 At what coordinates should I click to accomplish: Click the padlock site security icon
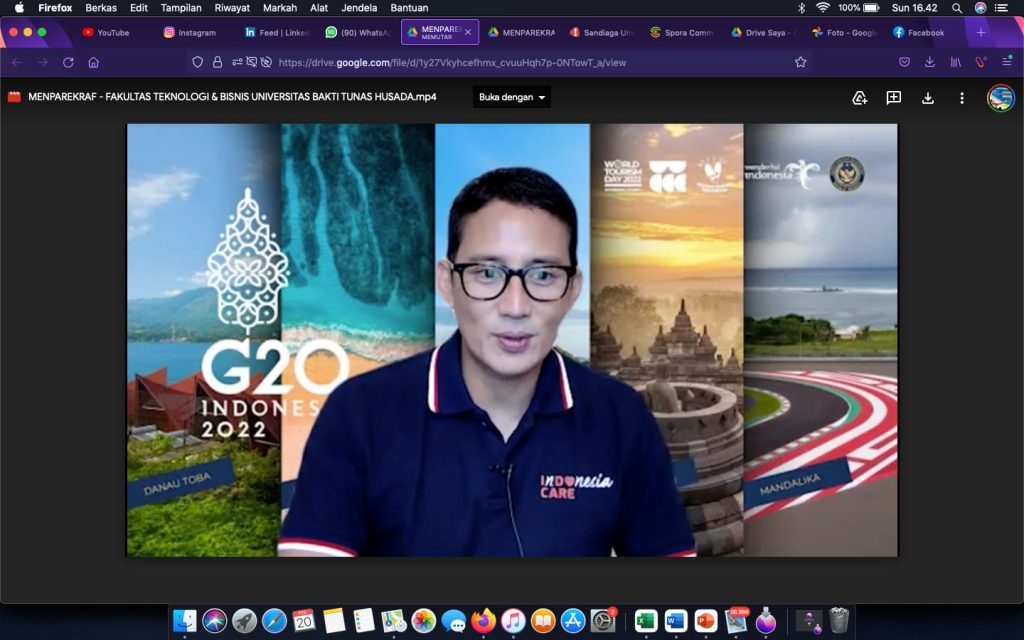(x=217, y=63)
